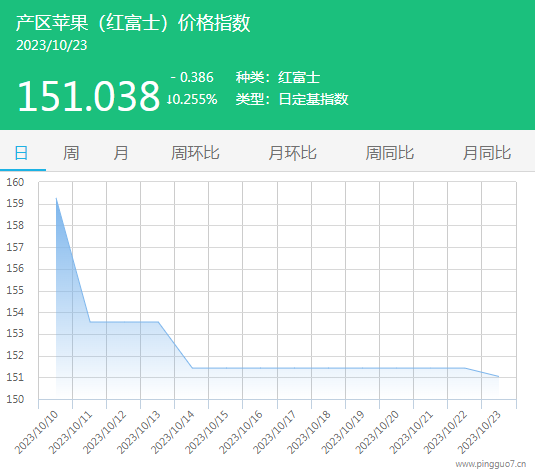Switch to the 周 weekly tab

pyautogui.click(x=71, y=153)
